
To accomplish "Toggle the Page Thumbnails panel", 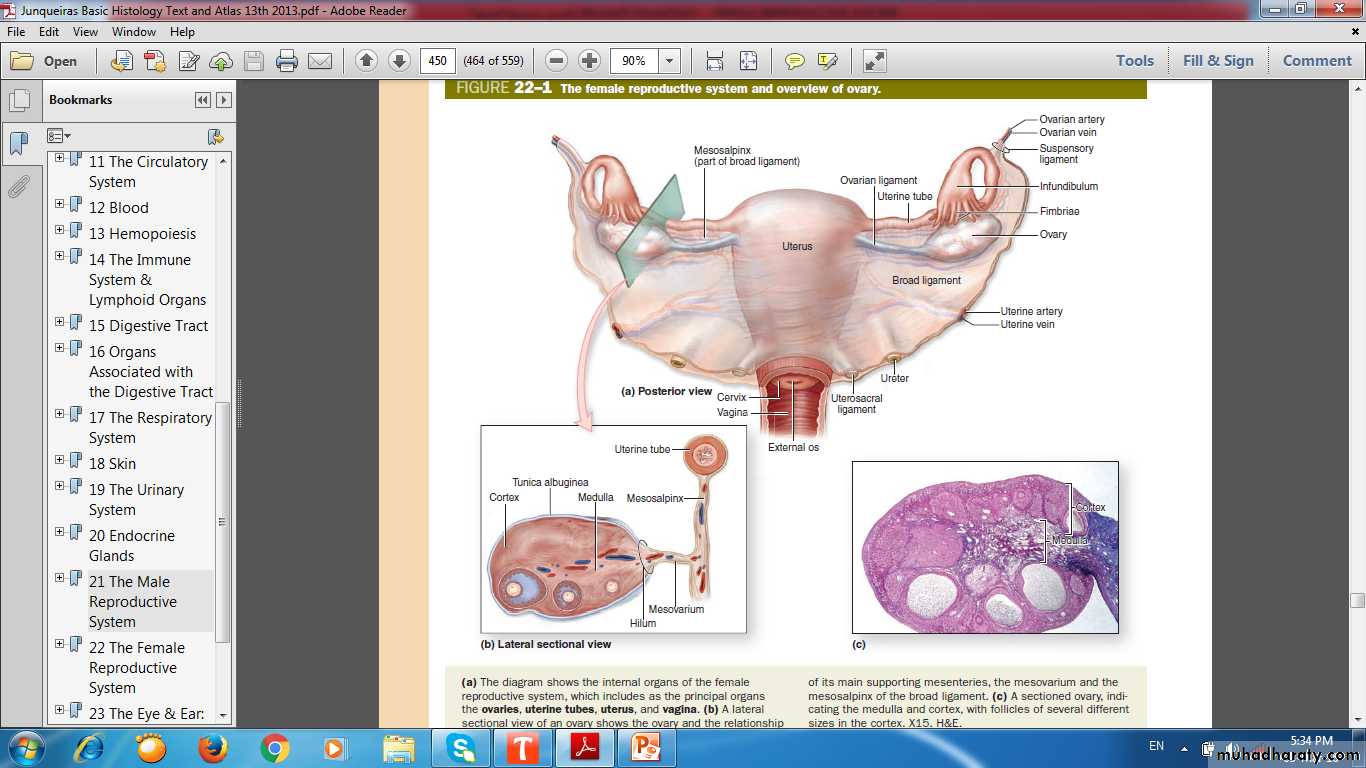I will (18, 101).
